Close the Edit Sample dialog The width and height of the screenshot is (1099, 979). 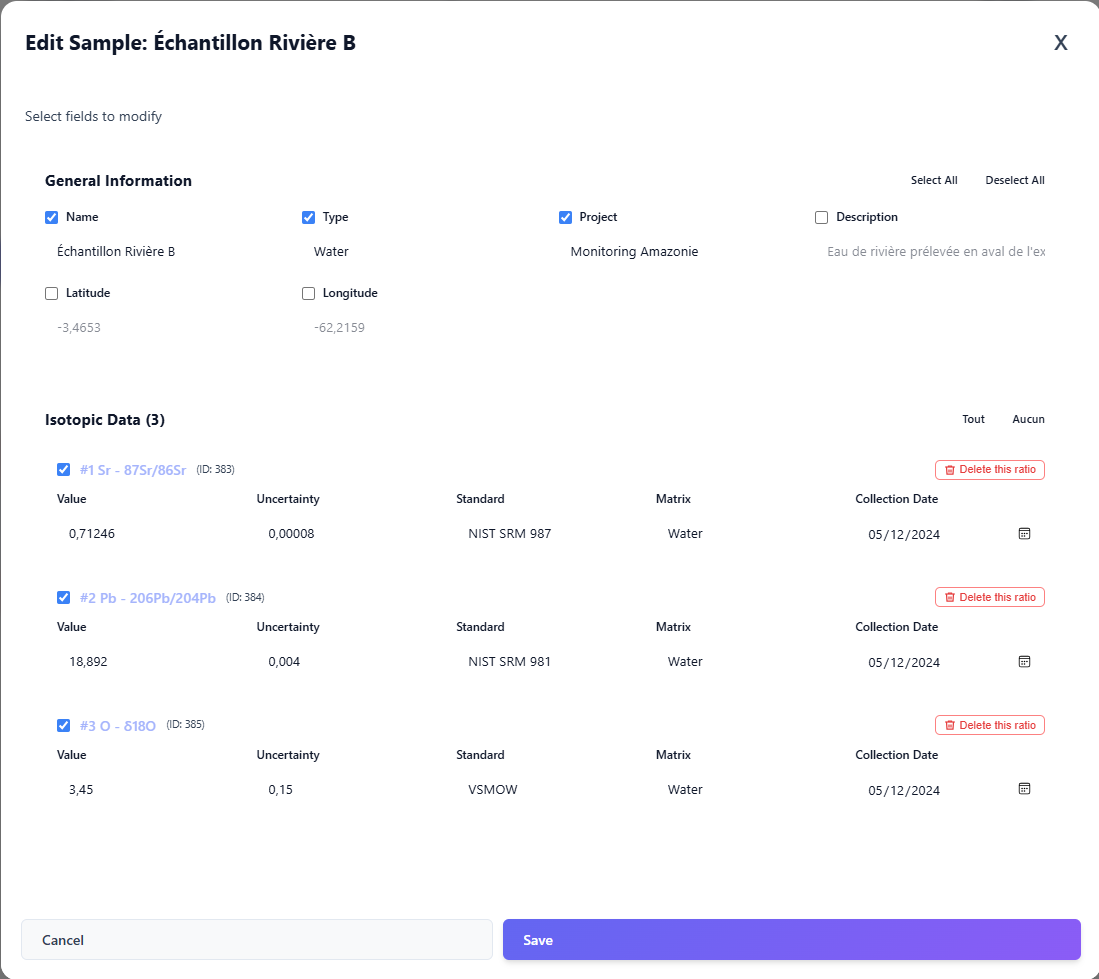point(1060,43)
